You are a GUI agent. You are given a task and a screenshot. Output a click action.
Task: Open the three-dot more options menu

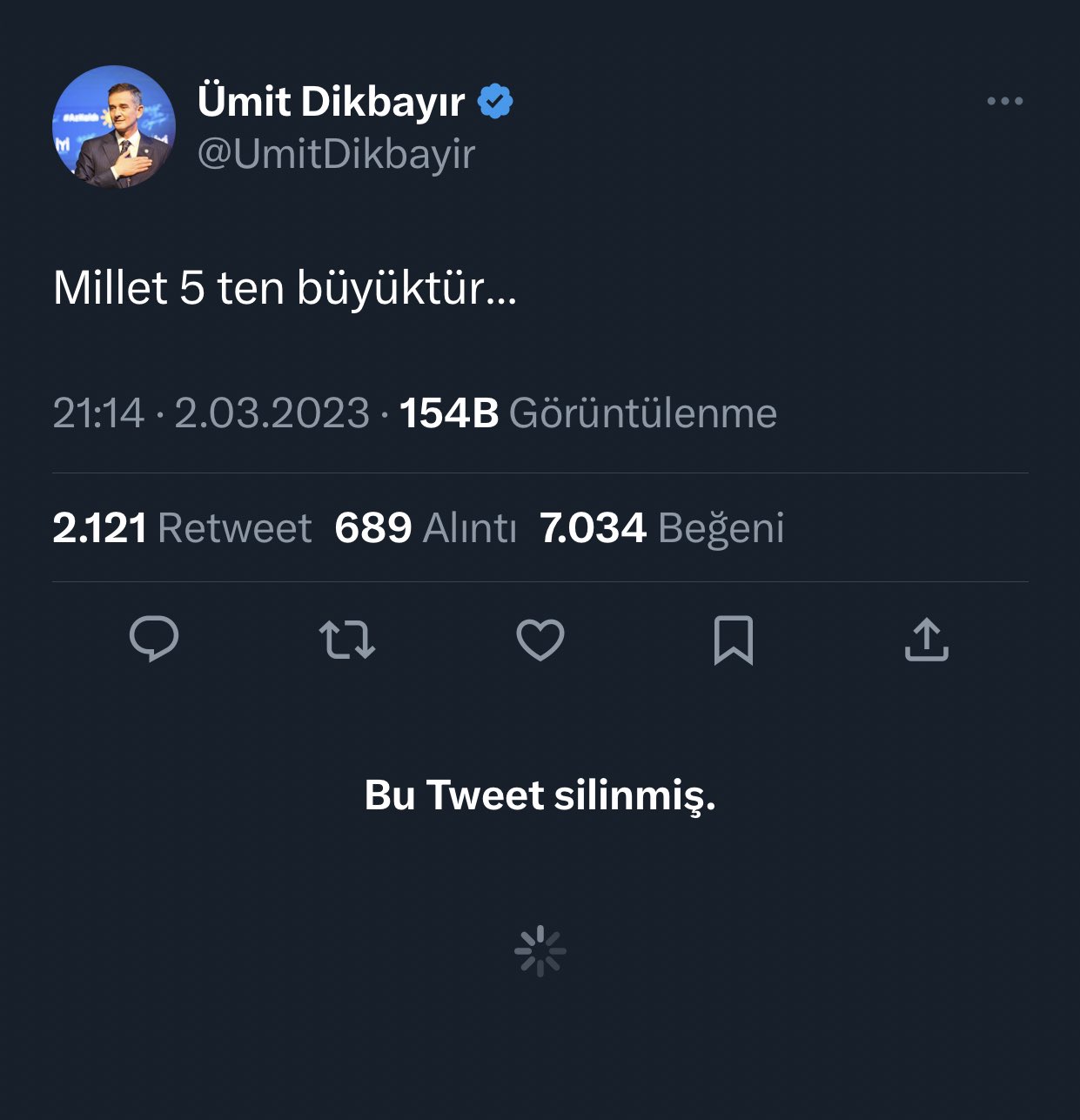point(1004,102)
